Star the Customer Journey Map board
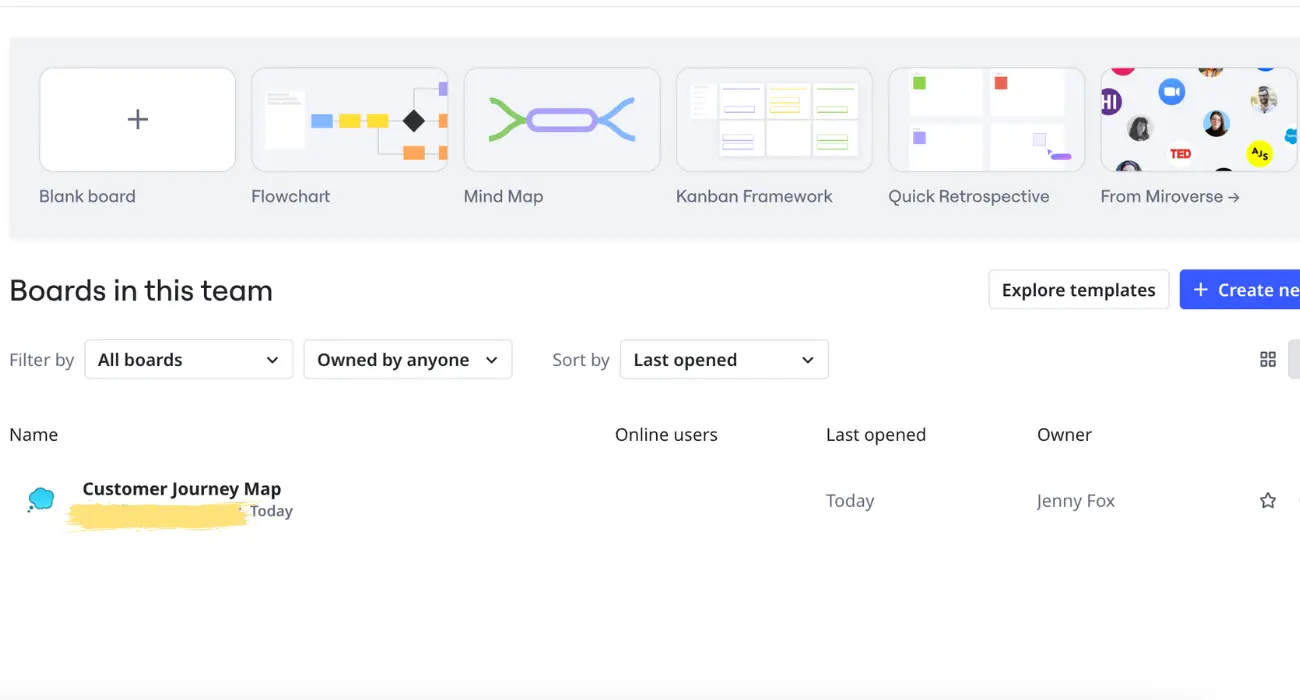The image size is (1300, 700). (x=1267, y=501)
